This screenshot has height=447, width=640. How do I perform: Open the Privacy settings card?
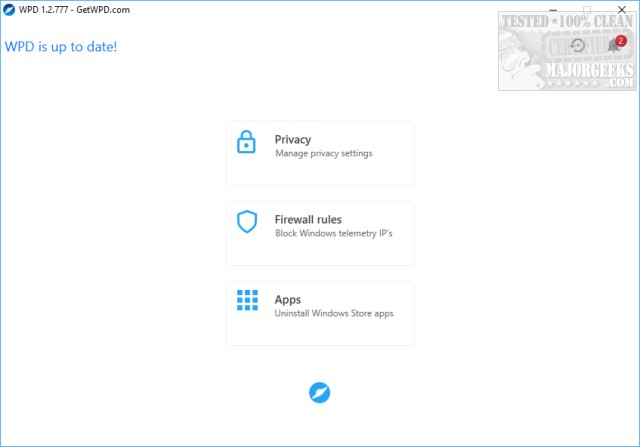click(x=320, y=153)
